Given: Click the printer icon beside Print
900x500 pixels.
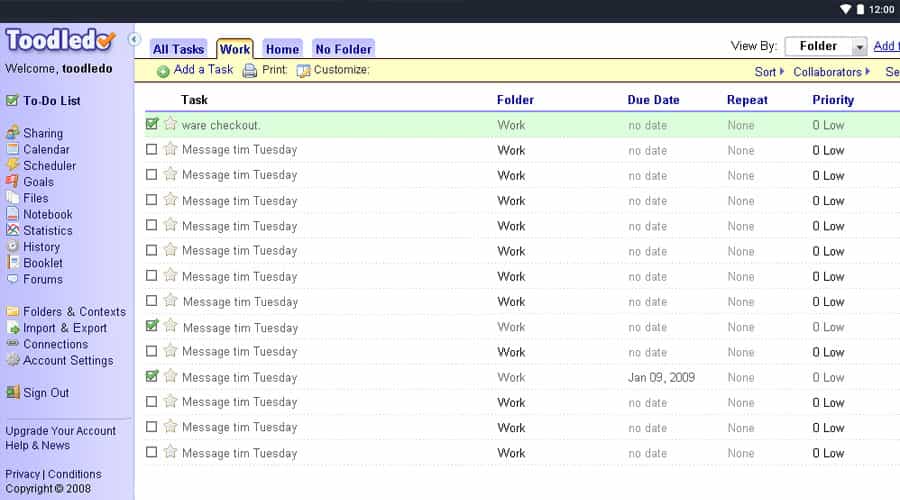Looking at the screenshot, I should tap(250, 71).
